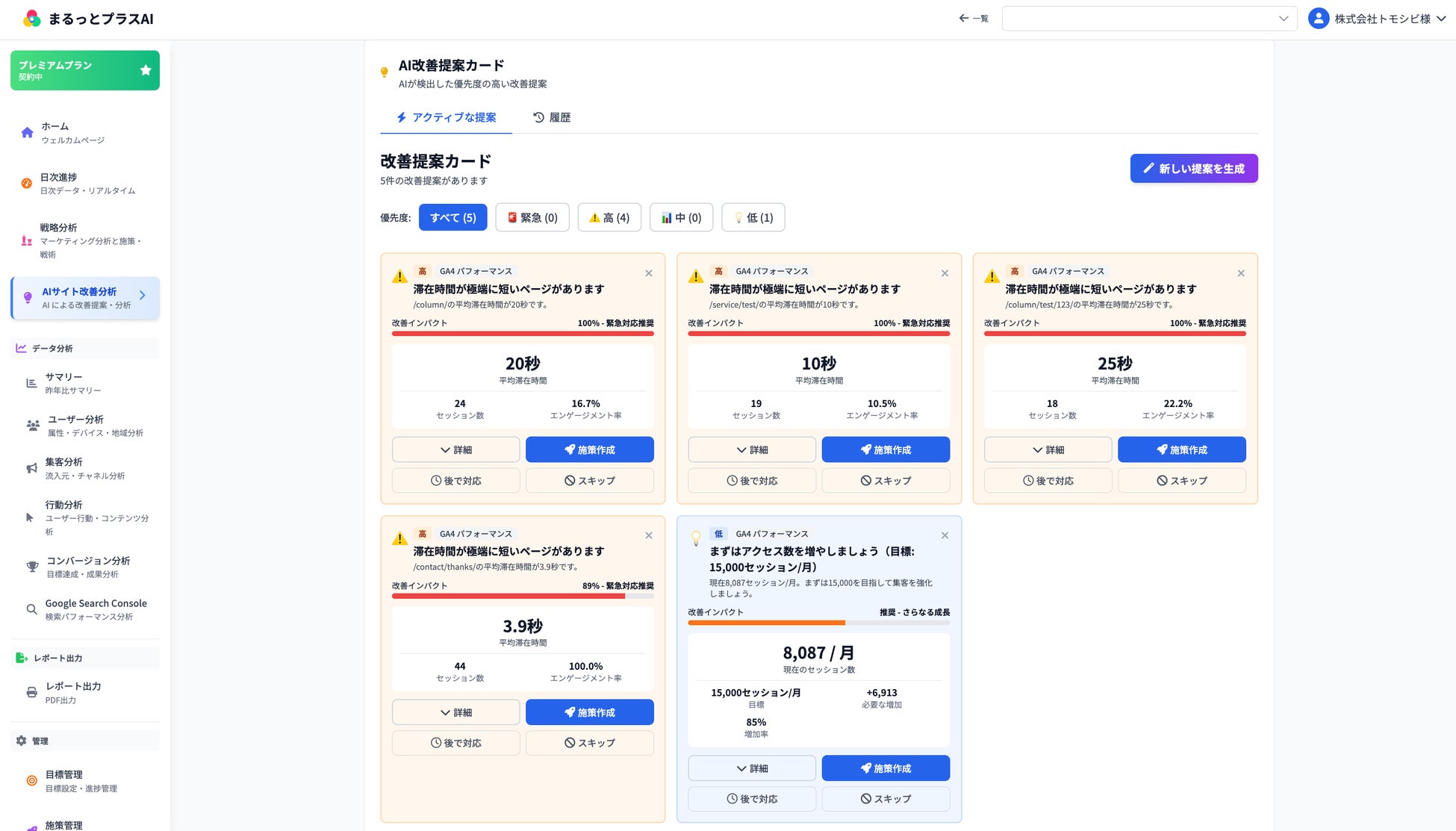Click the Google Search Console magnifier icon
The image size is (1456, 831).
31,609
